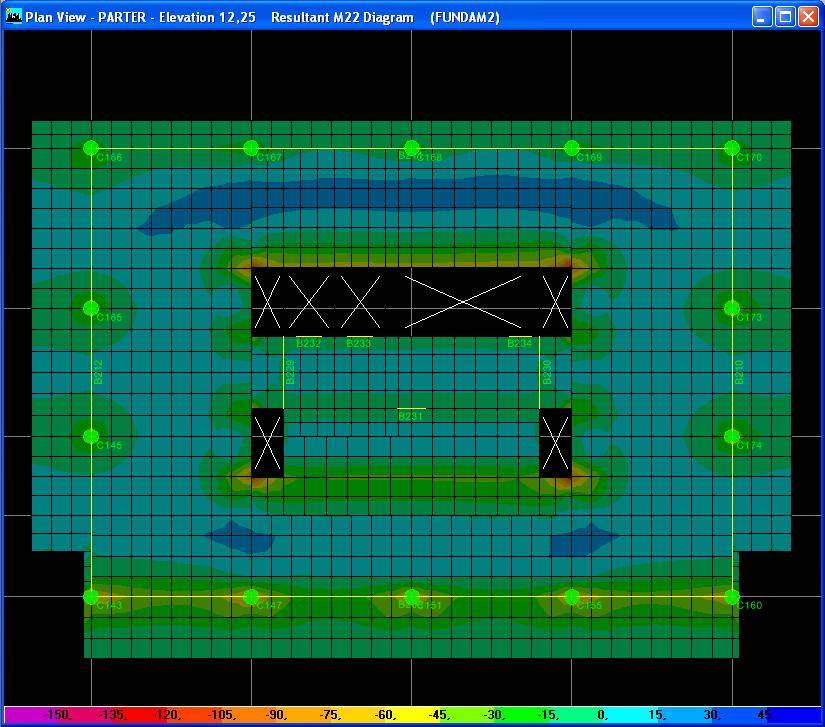Minimize the Plan View window
Image resolution: width=825 pixels, height=727 pixels.
pyautogui.click(x=763, y=17)
